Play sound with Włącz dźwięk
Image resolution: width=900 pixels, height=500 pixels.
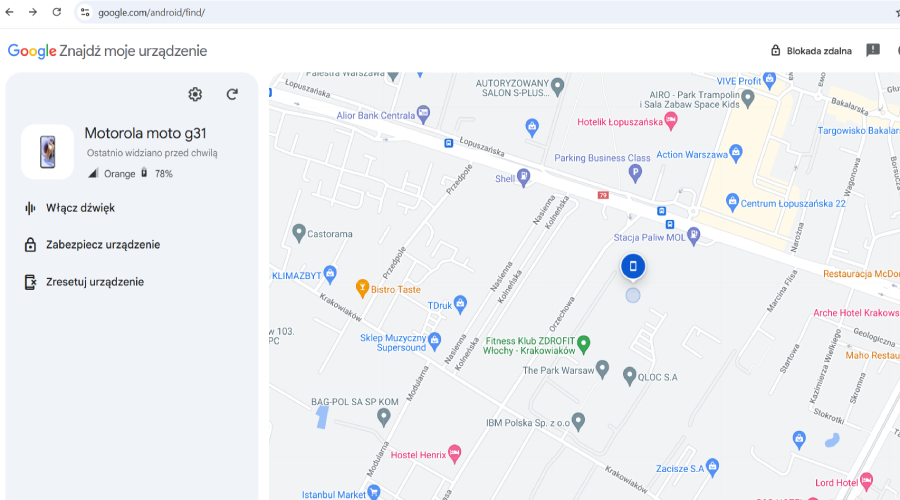point(80,208)
